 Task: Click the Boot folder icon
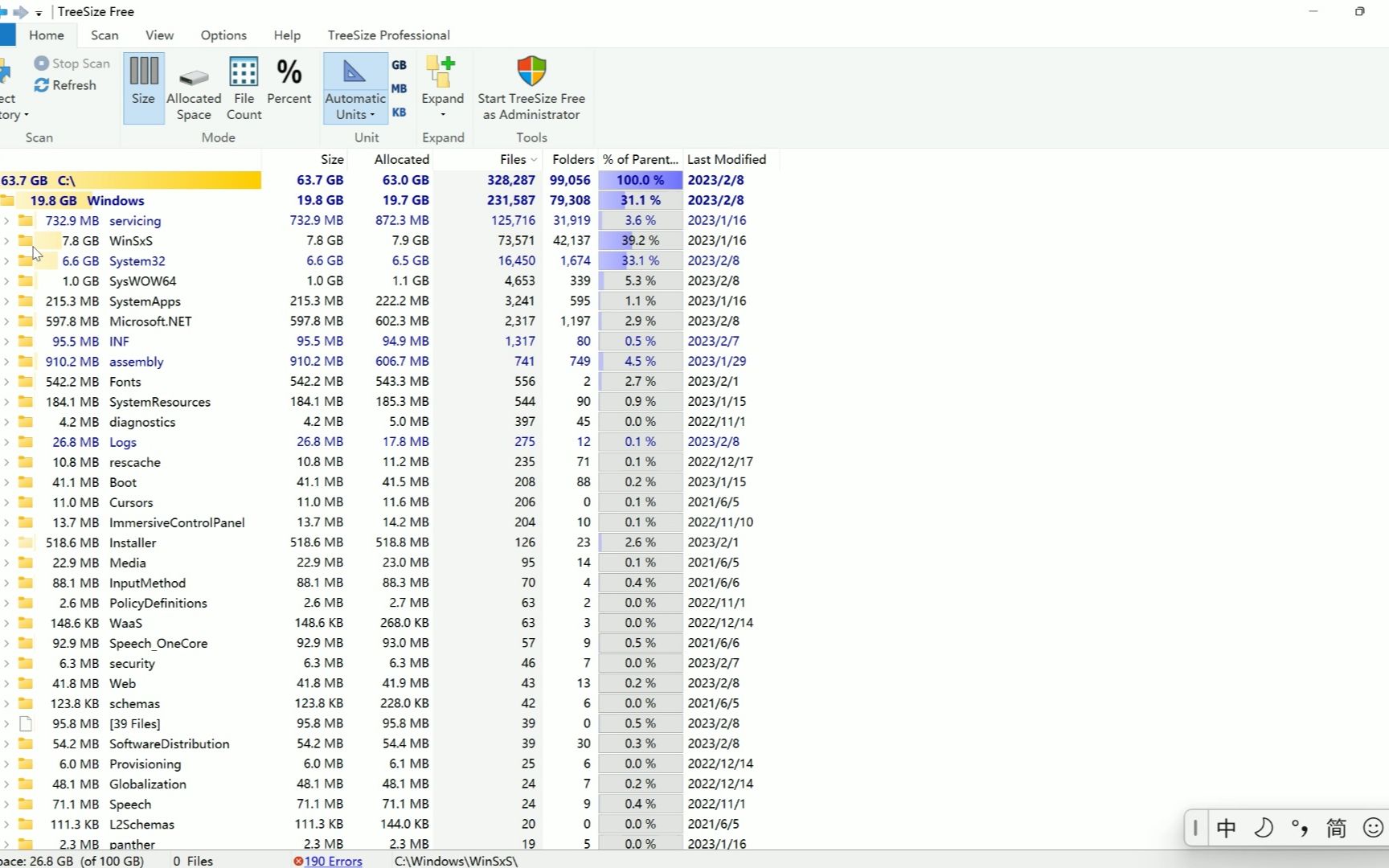(x=26, y=482)
